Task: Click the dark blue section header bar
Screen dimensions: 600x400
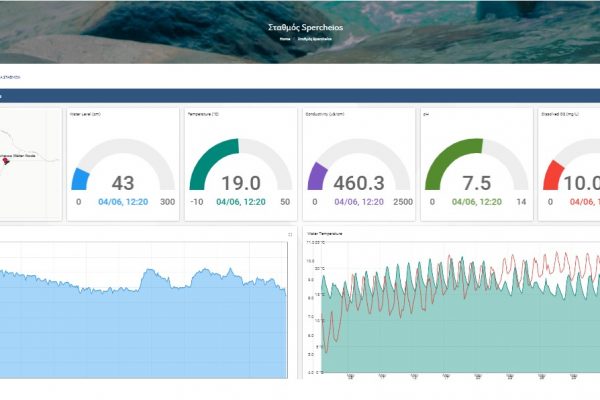Action: point(300,96)
